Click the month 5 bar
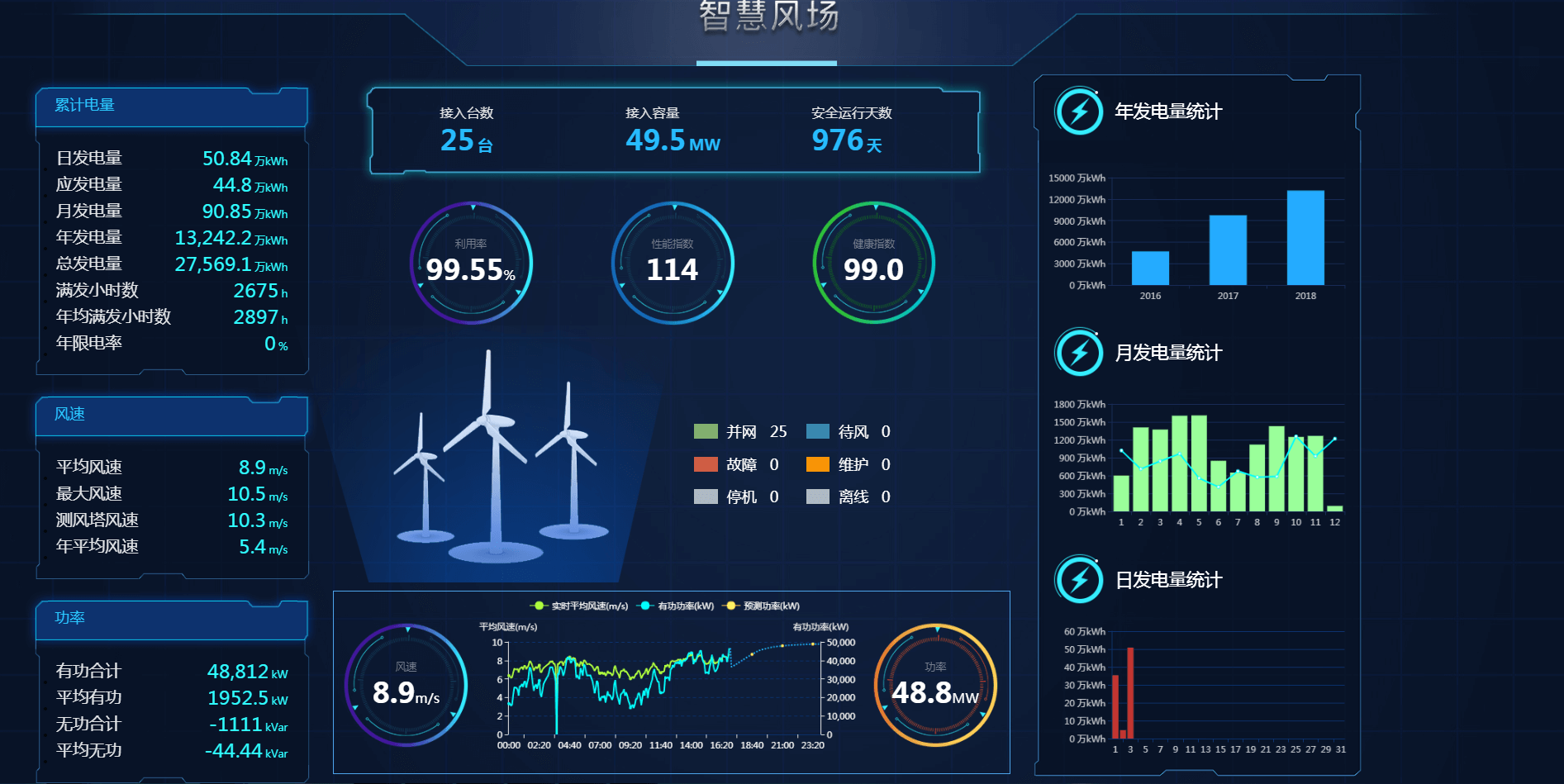The height and width of the screenshot is (784, 1564). (x=1199, y=463)
